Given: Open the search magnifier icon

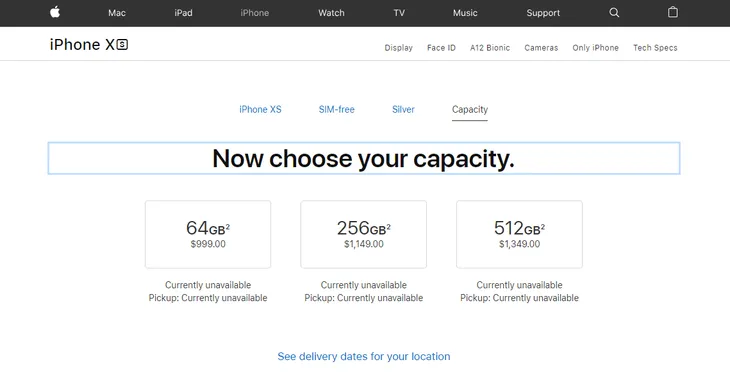Looking at the screenshot, I should coord(614,13).
